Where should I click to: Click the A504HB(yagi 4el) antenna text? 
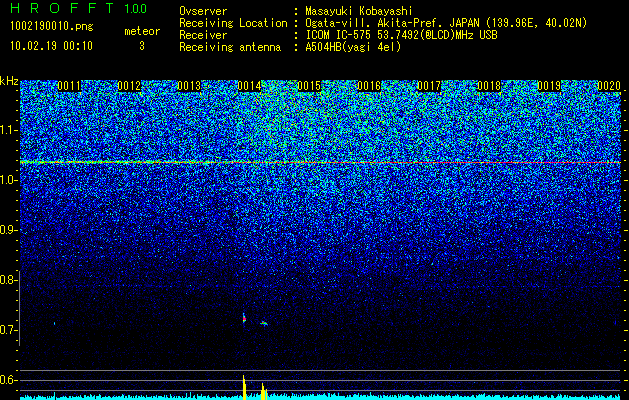353,47
